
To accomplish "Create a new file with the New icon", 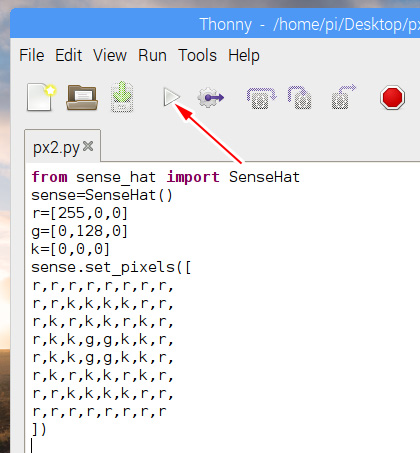I will [41, 97].
